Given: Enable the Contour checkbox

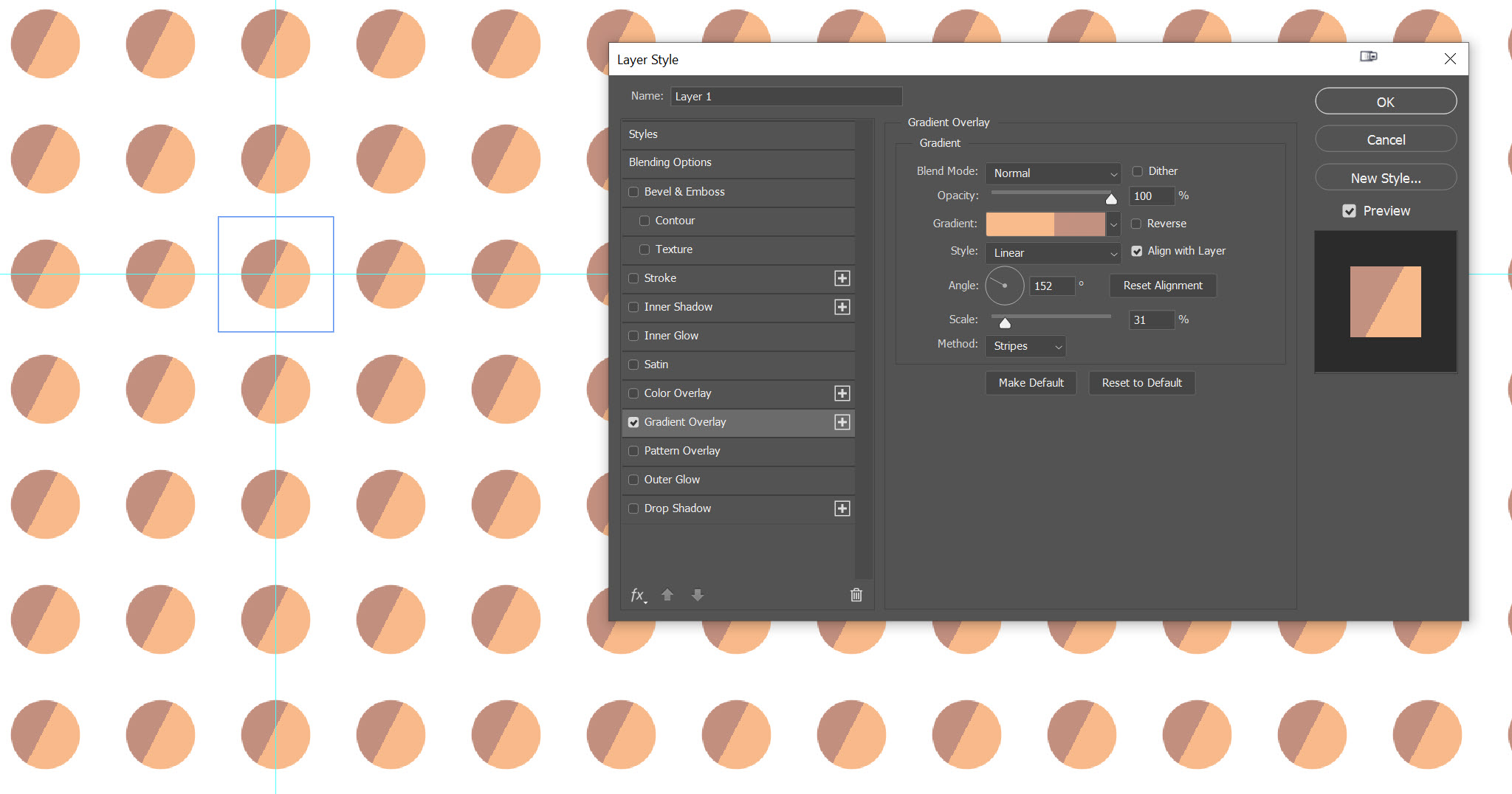Looking at the screenshot, I should pos(645,221).
